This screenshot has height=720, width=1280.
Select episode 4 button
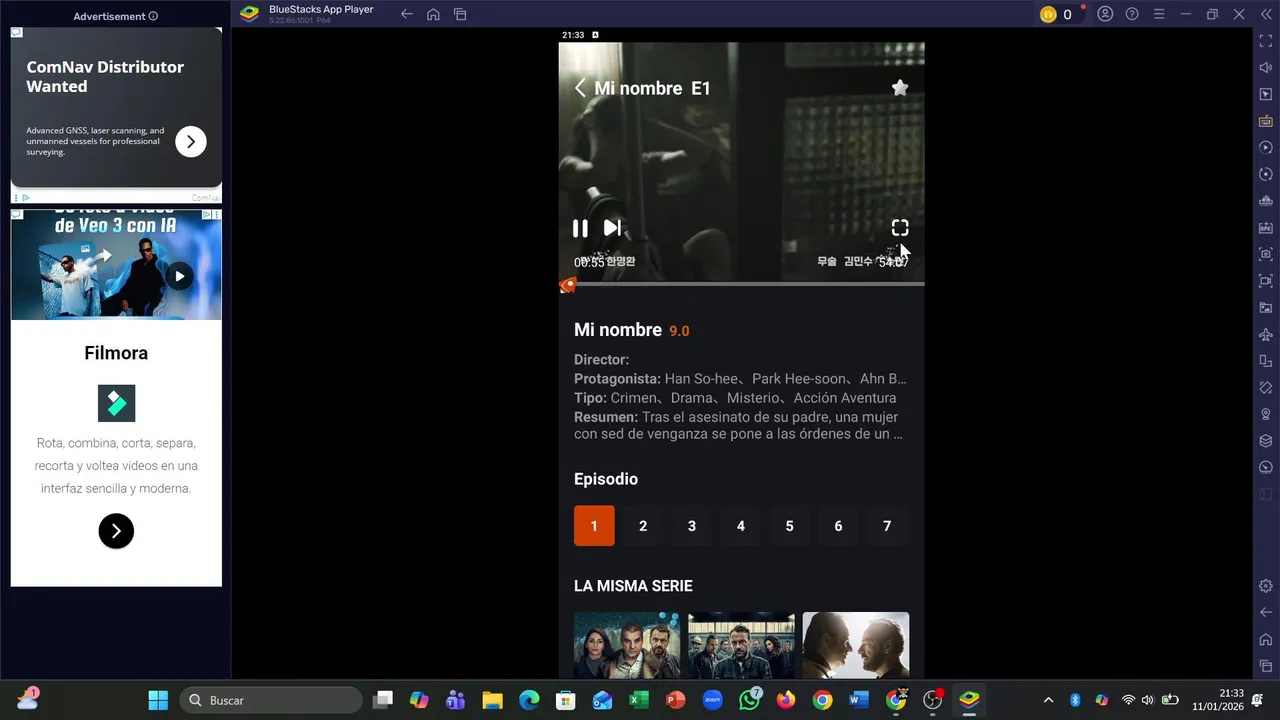click(741, 526)
